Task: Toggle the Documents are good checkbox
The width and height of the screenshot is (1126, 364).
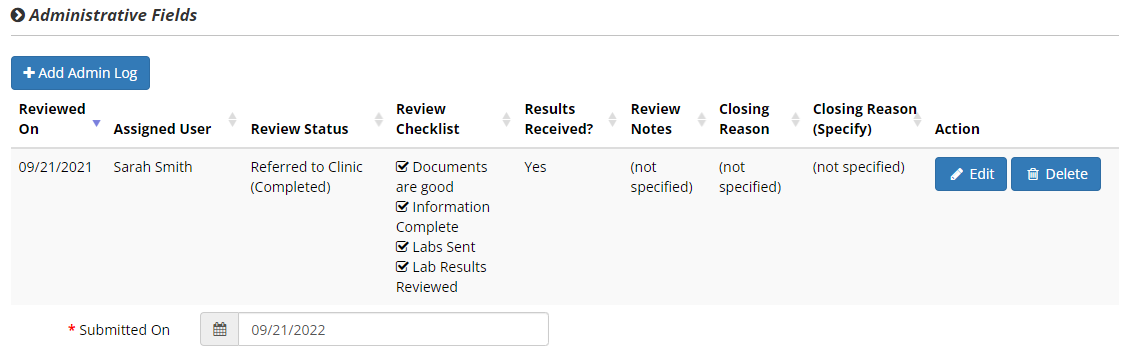Action: coord(402,167)
